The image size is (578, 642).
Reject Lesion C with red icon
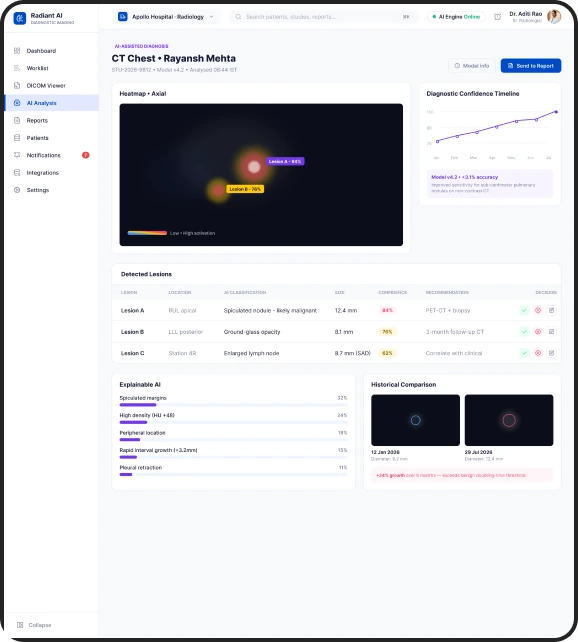538,353
